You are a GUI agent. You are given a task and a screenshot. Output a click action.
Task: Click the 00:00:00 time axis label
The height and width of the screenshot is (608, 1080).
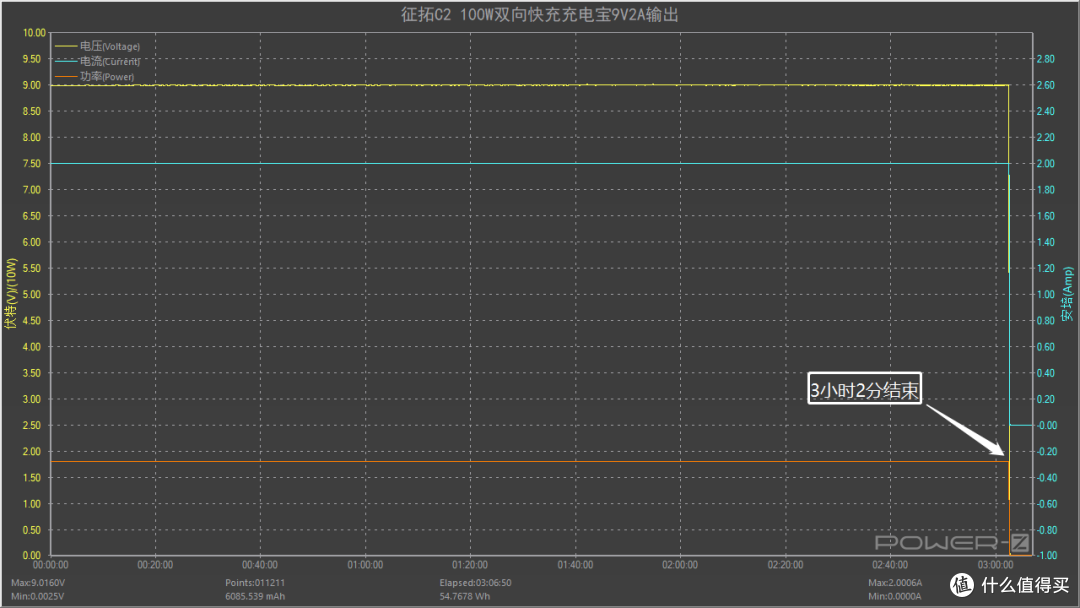[x=51, y=565]
